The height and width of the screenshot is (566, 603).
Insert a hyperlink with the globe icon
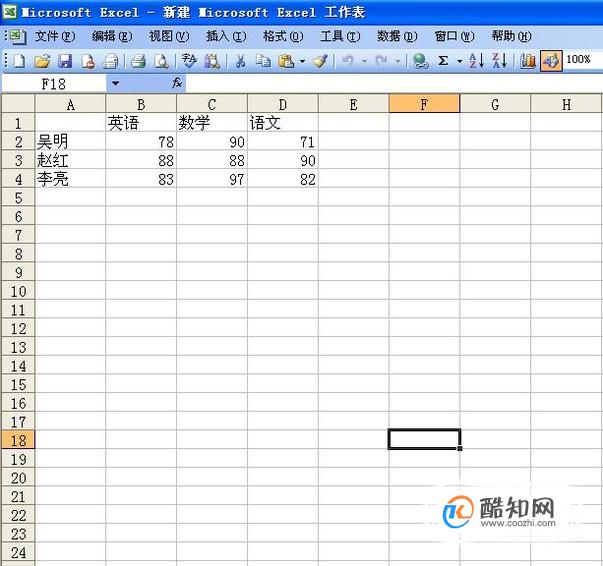pos(421,61)
